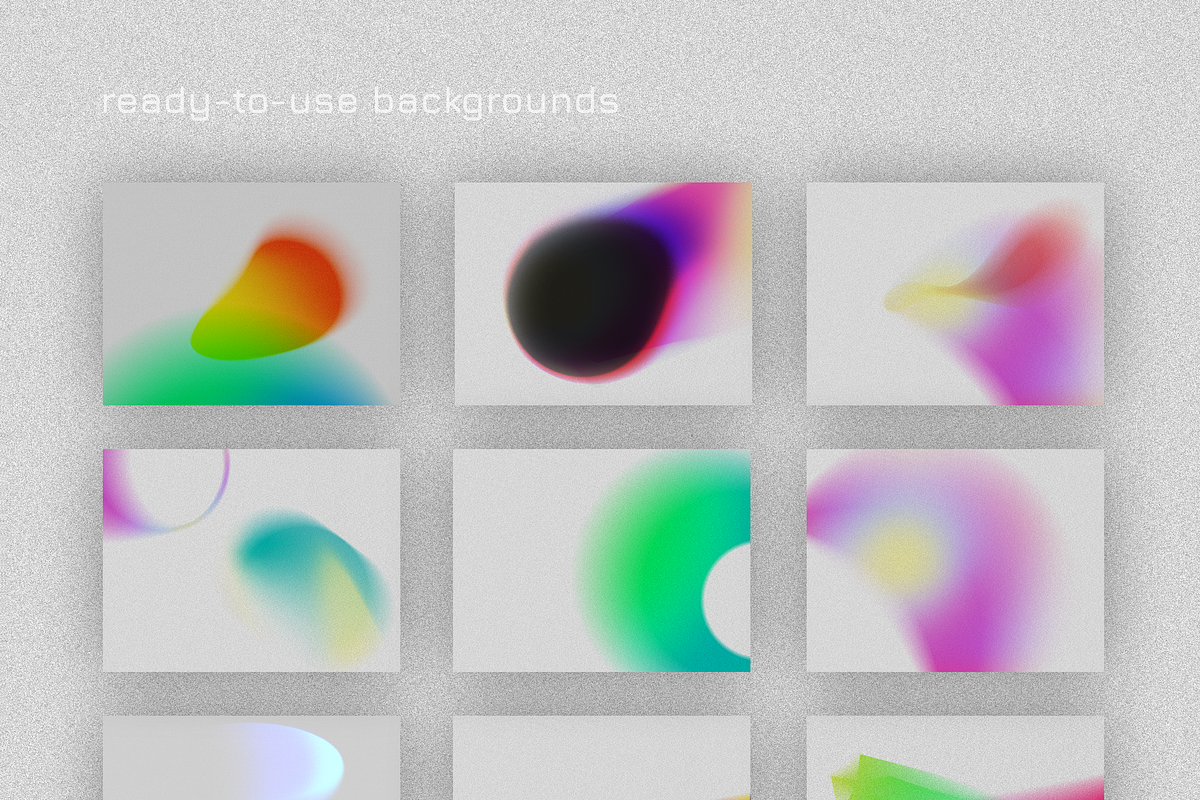Click the 'ready-to-use backgrounds' heading text

click(x=360, y=102)
